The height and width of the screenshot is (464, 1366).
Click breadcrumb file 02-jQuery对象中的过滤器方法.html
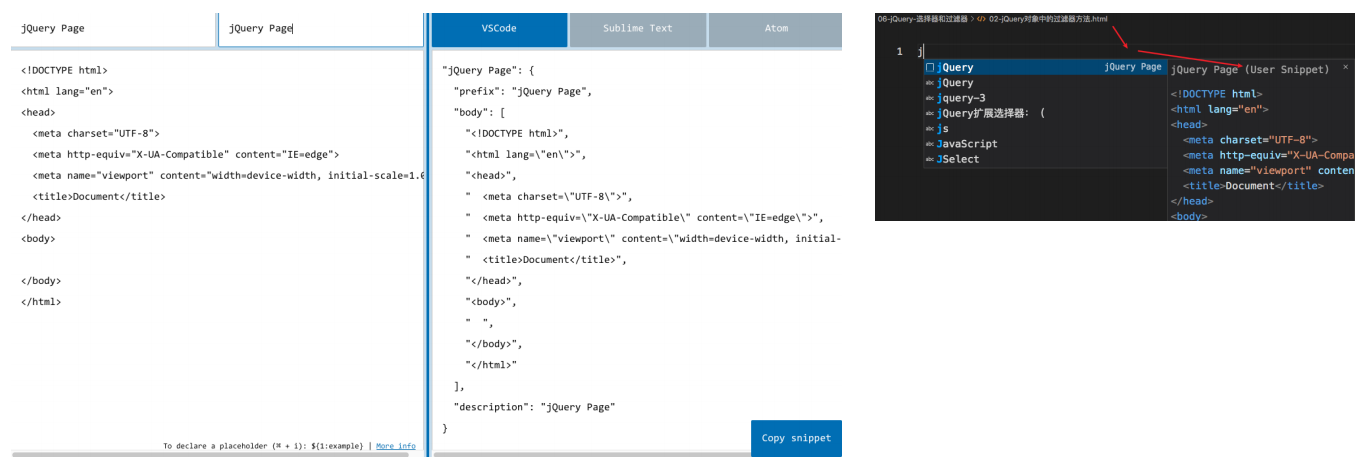(1048, 19)
